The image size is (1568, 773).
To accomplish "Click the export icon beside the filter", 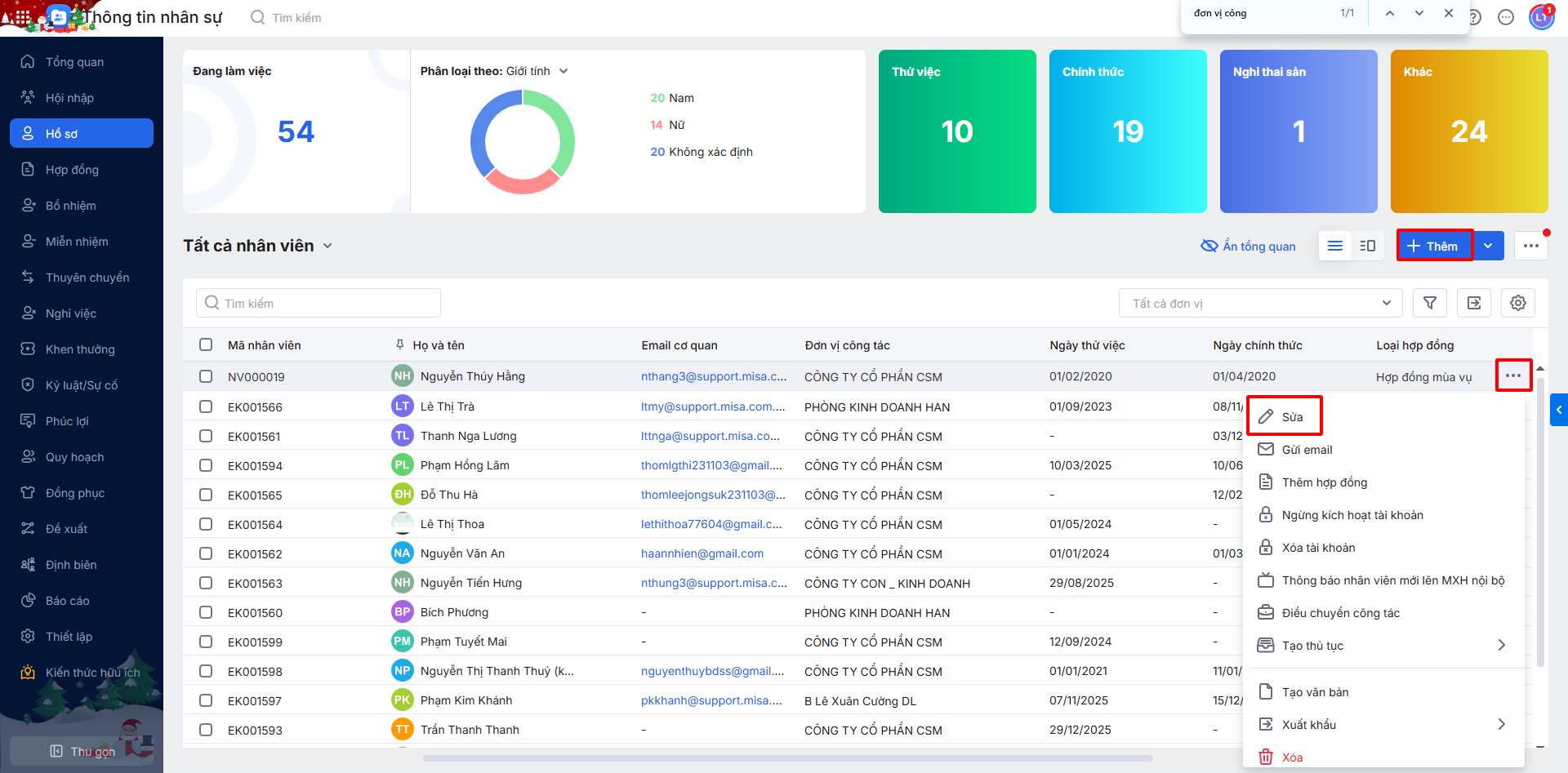I will (x=1473, y=303).
